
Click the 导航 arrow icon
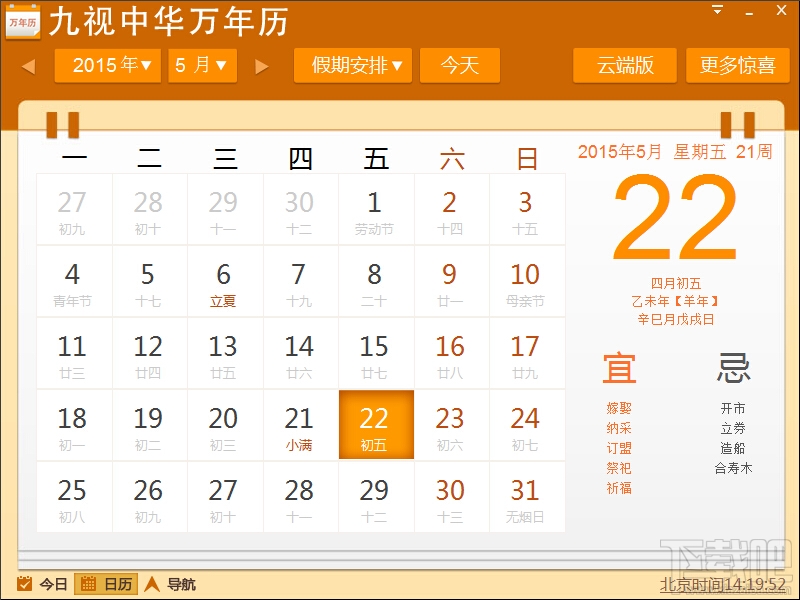click(x=152, y=584)
